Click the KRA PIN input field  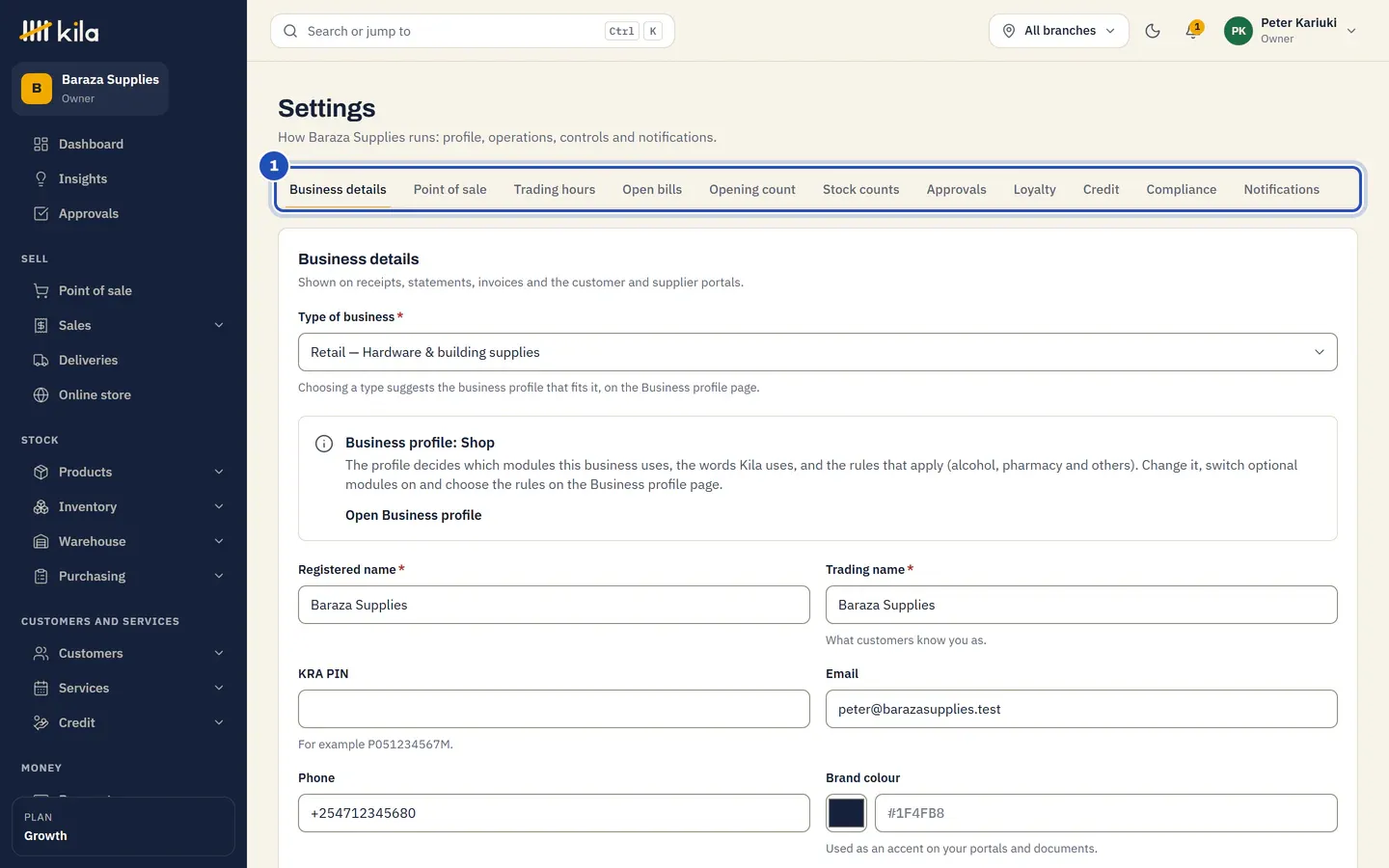(554, 709)
